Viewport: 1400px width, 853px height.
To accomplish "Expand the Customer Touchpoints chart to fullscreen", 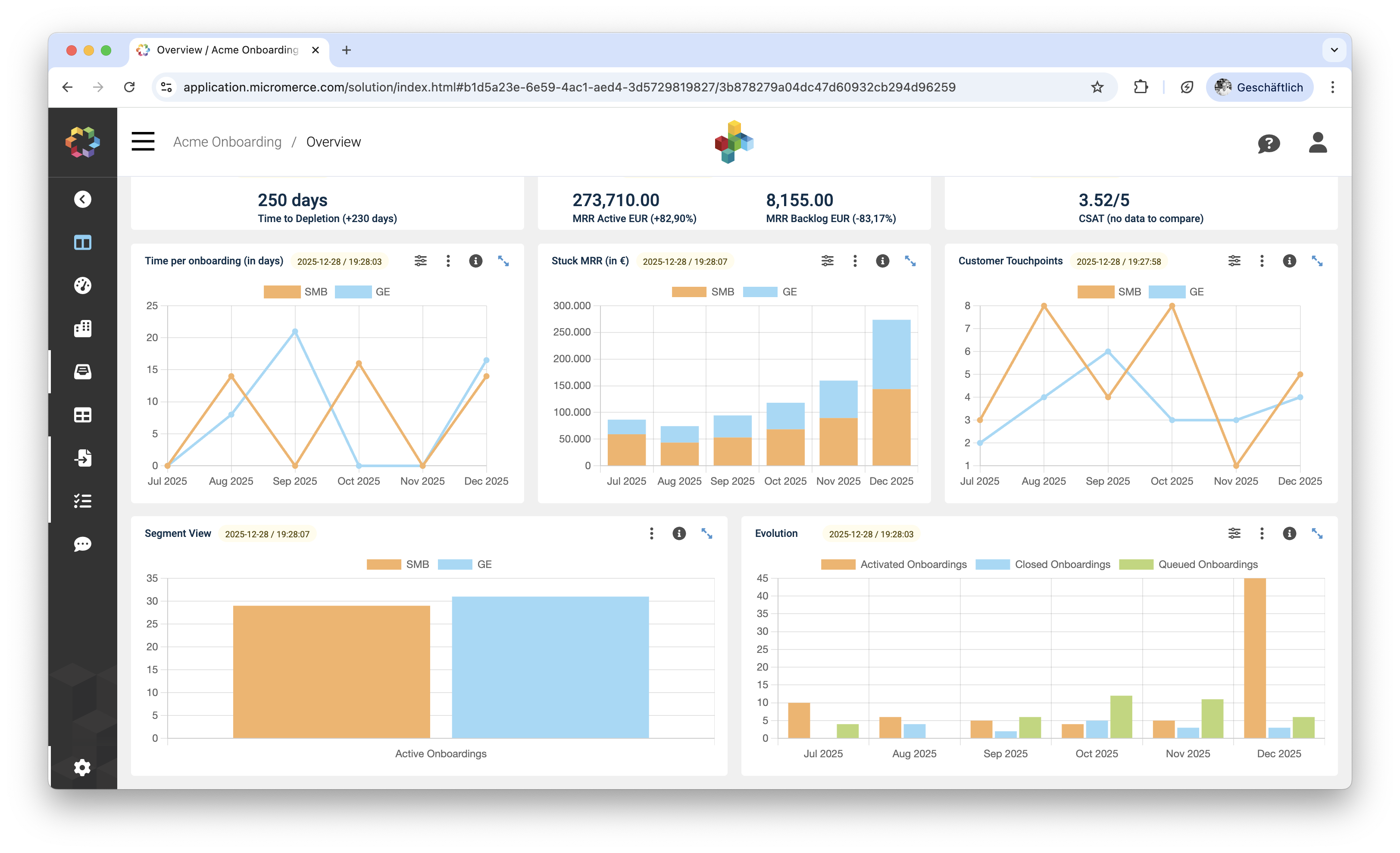I will pyautogui.click(x=1316, y=261).
